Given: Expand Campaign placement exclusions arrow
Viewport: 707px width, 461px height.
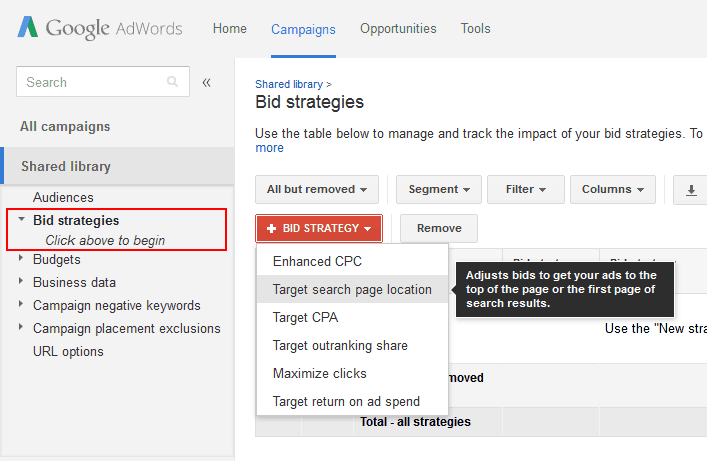Looking at the screenshot, I should click(x=21, y=327).
